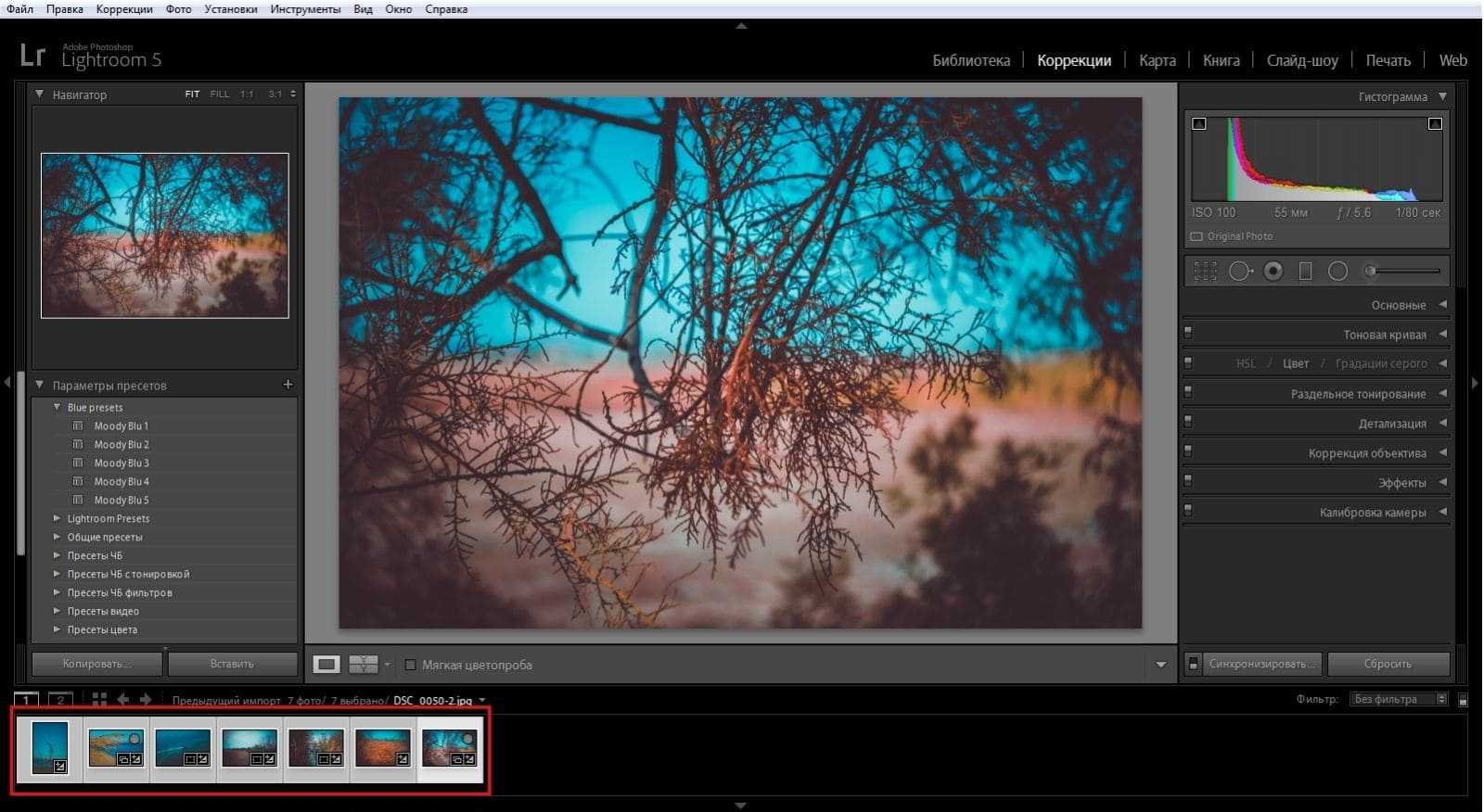
Task: Toggle shadow clipping indicator in histogram
Action: coord(1199,124)
